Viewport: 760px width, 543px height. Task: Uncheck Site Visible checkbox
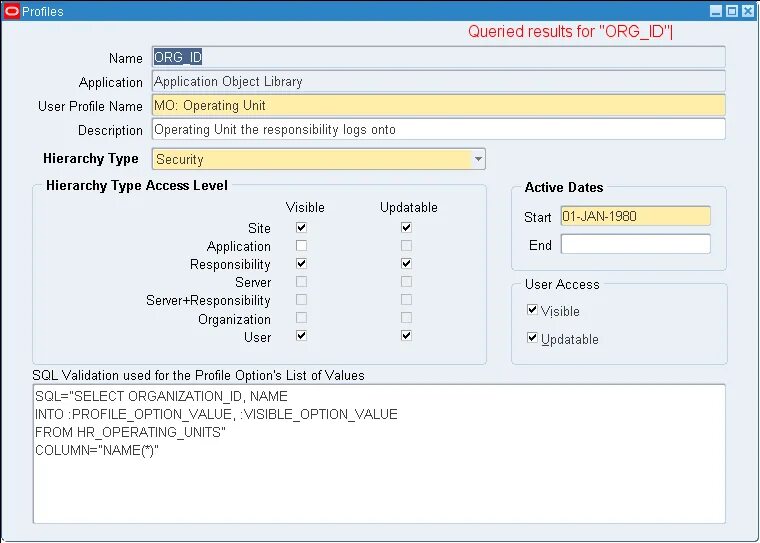[x=301, y=227]
